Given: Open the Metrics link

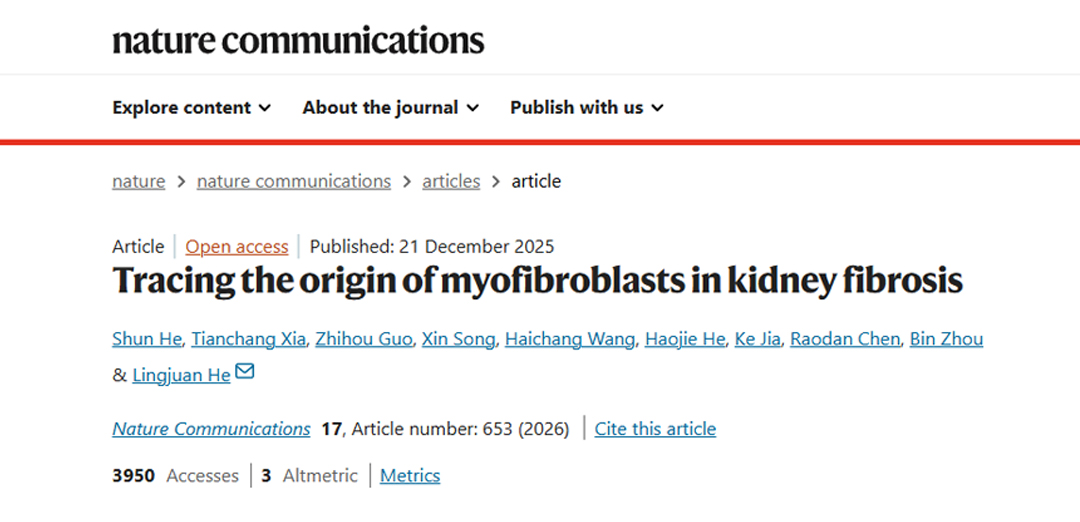Looking at the screenshot, I should (x=410, y=476).
